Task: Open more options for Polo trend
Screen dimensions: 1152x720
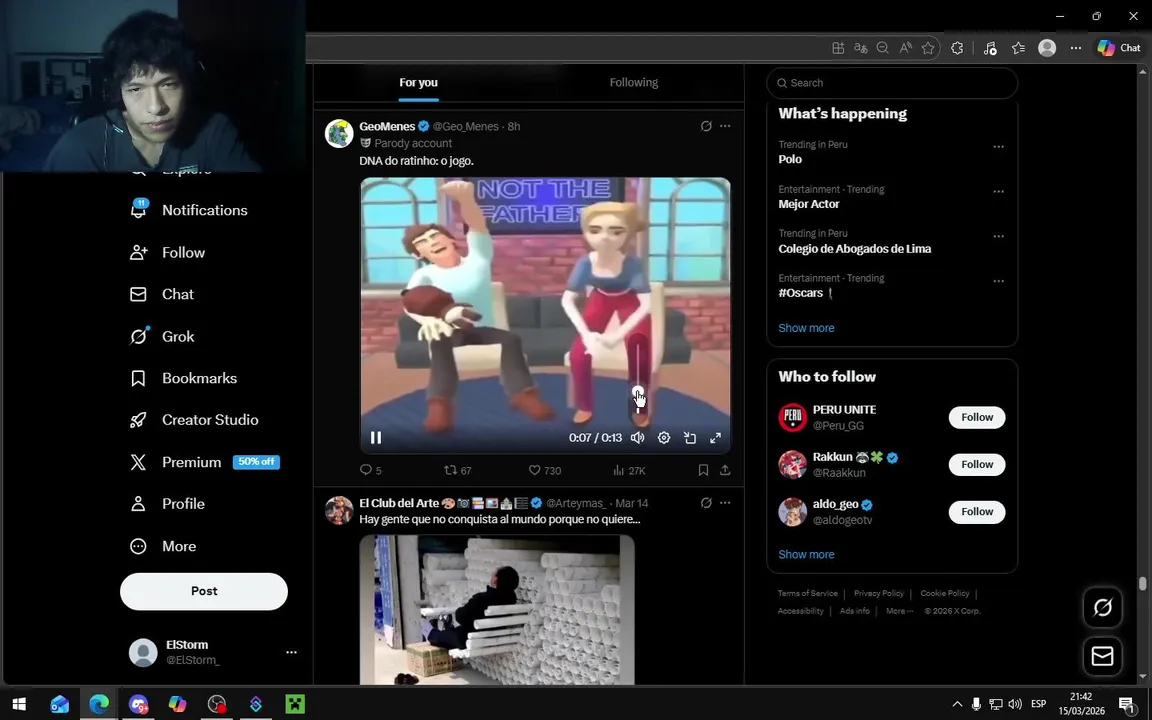Action: point(998,147)
